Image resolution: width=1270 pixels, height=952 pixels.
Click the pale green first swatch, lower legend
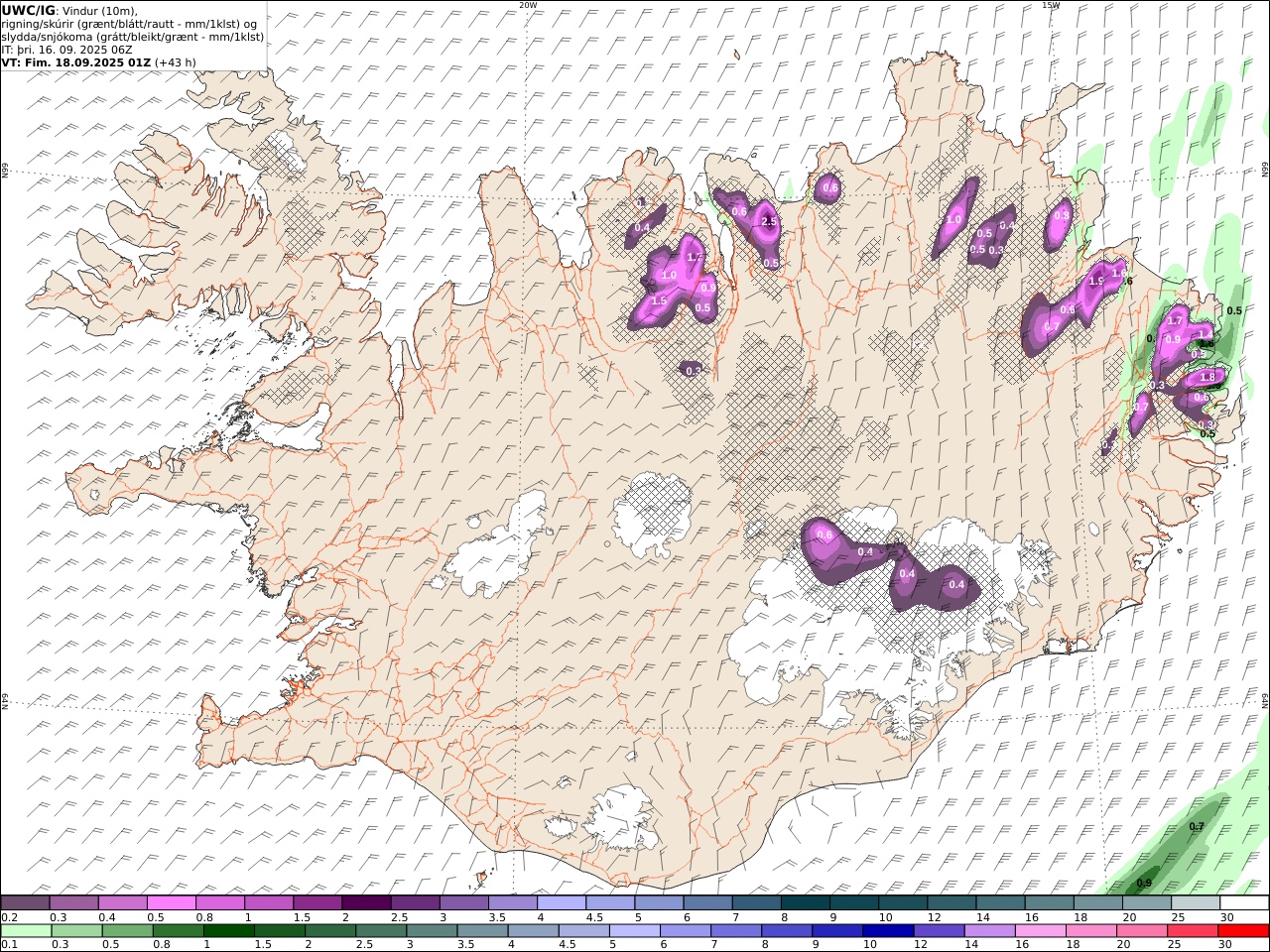tap(26, 930)
